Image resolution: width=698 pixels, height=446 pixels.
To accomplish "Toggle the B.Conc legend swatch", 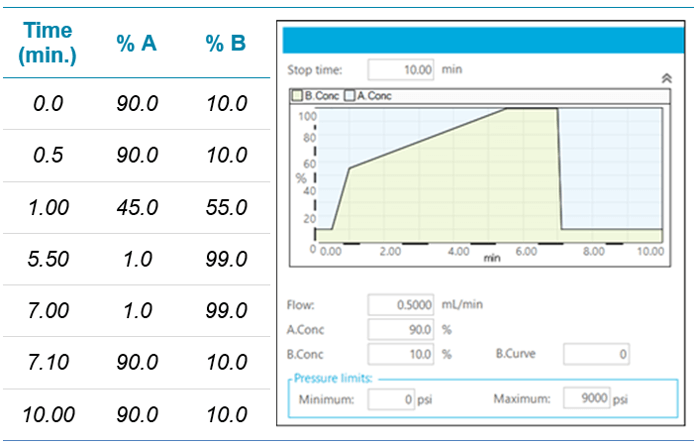I will pyautogui.click(x=297, y=96).
